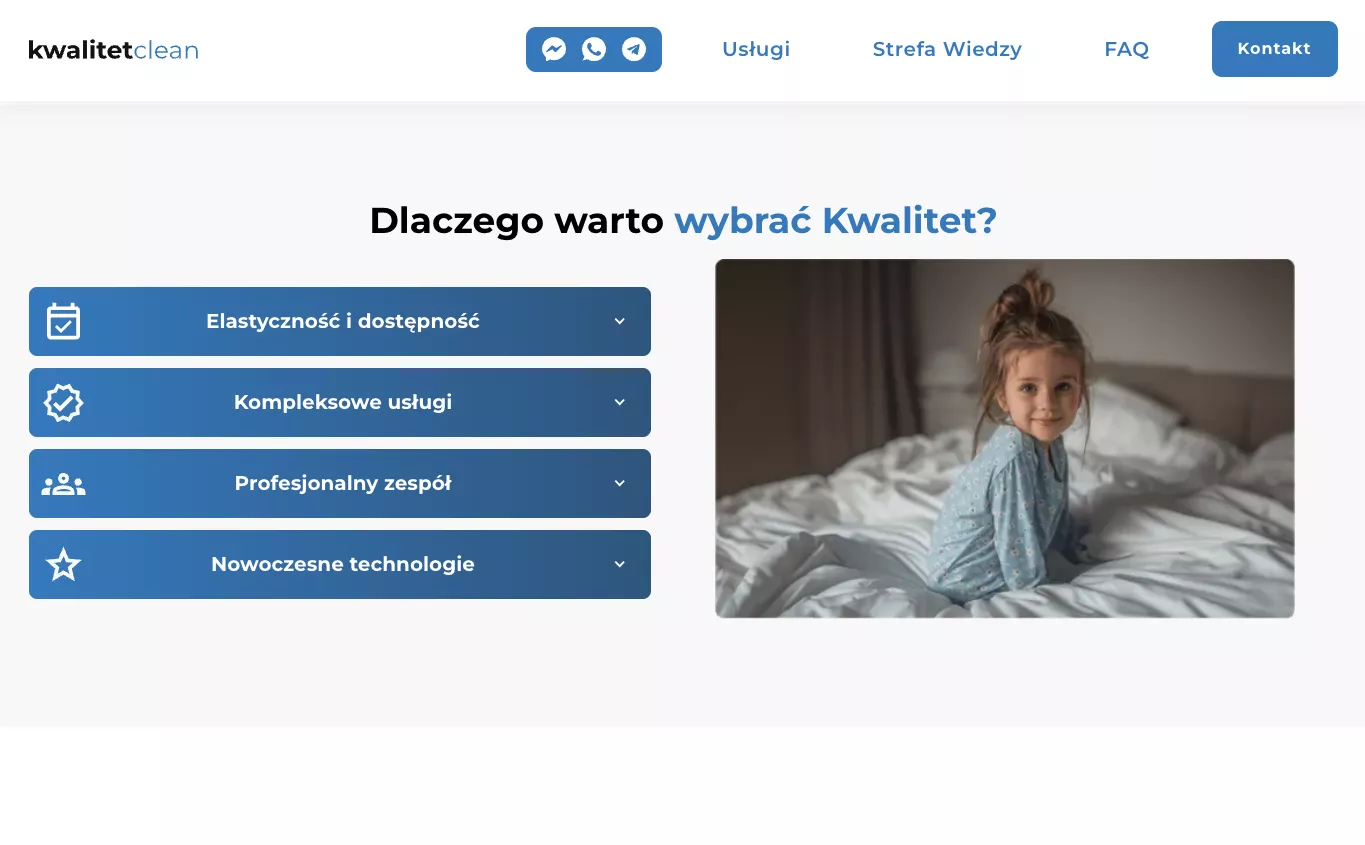The width and height of the screenshot is (1365, 845).
Task: Click the star icon beside Nowoczesne technologie
Action: (63, 565)
